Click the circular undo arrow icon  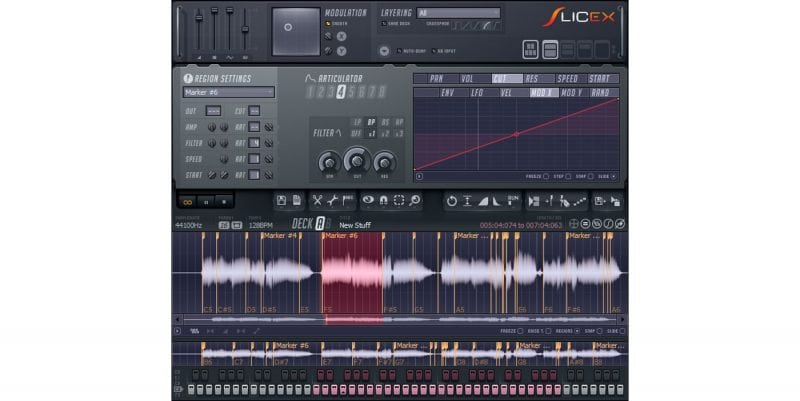click(451, 201)
